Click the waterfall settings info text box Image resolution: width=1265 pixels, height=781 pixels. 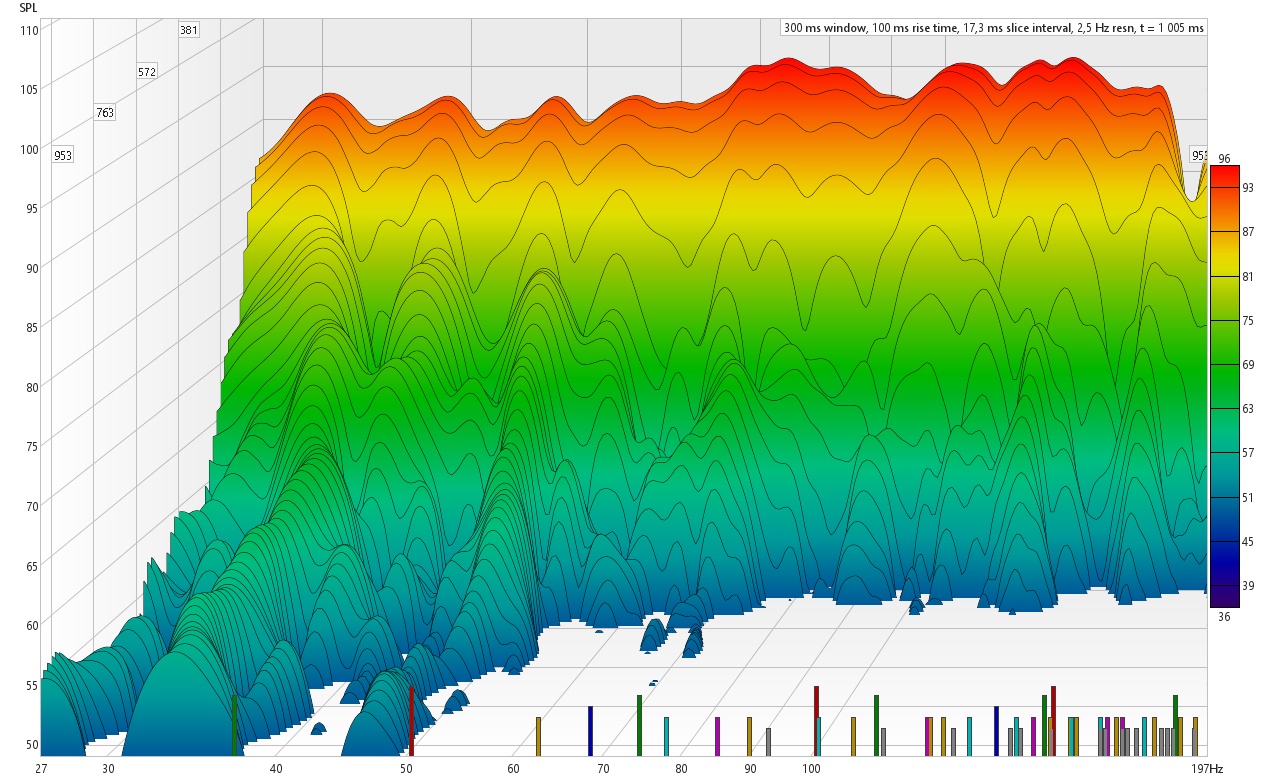point(993,28)
